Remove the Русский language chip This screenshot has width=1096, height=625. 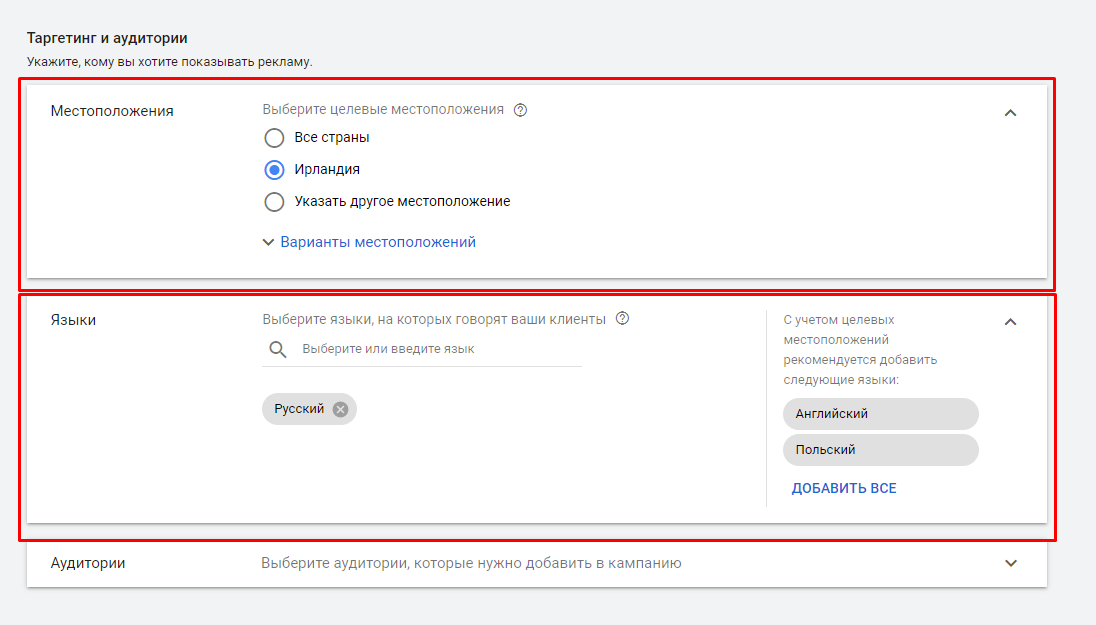(x=340, y=410)
